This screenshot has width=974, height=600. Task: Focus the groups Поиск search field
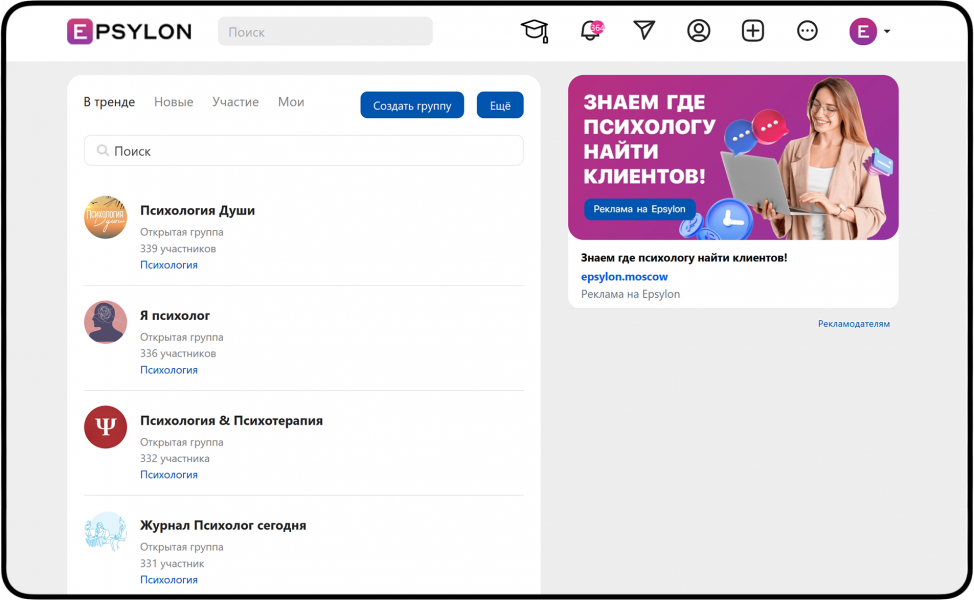[304, 150]
